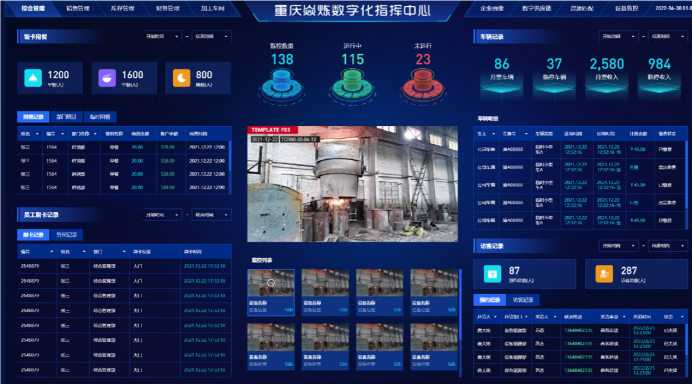Screen dimensions: 692x385
Task: Select the second tab beside 刷卡记录
Action: click(67, 234)
